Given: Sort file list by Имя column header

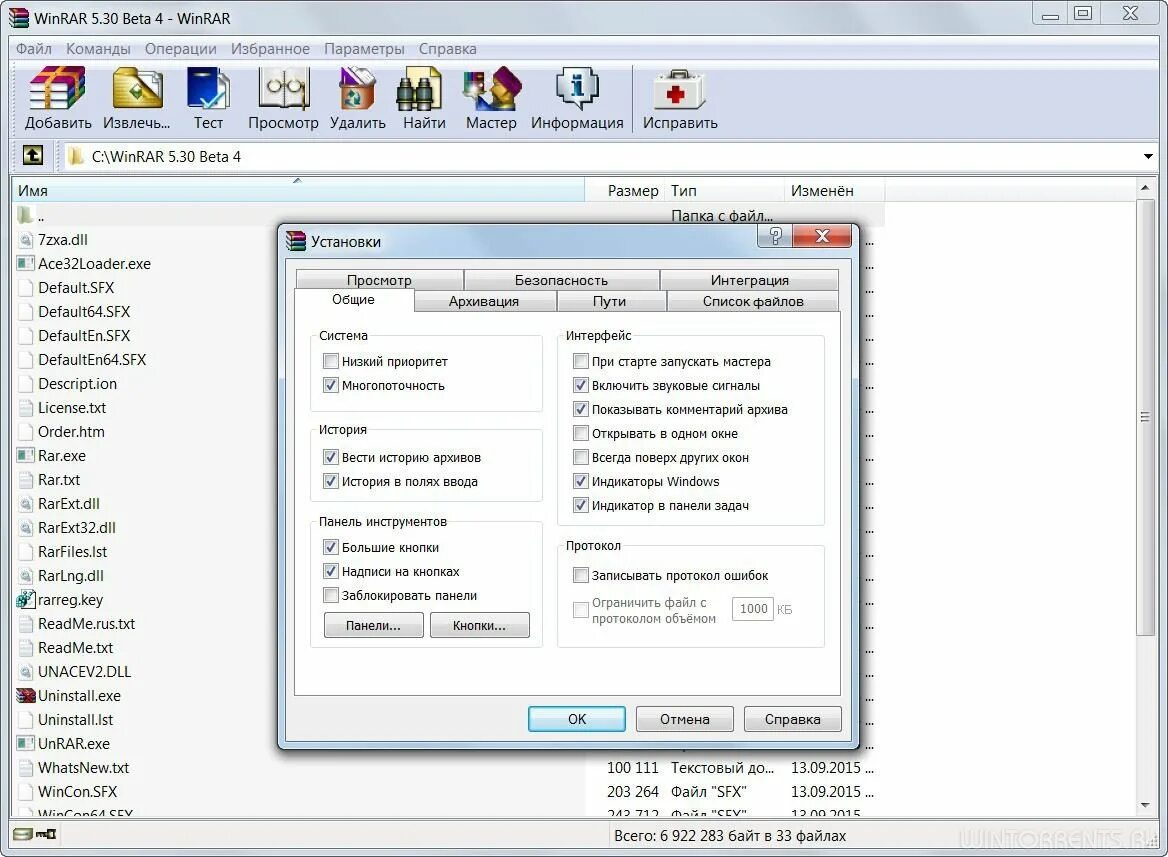Looking at the screenshot, I should [298, 191].
